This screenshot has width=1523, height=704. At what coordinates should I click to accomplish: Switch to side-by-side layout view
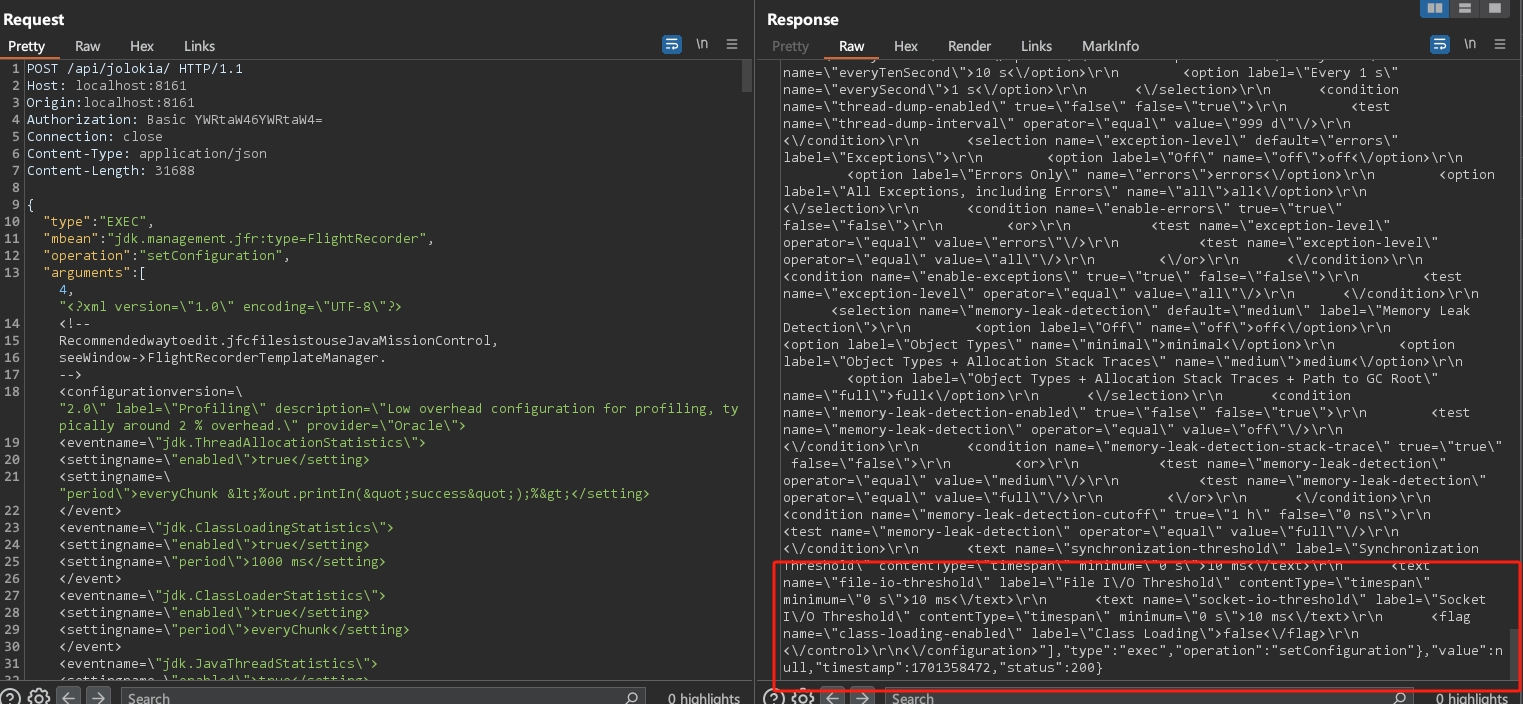pyautogui.click(x=1435, y=9)
